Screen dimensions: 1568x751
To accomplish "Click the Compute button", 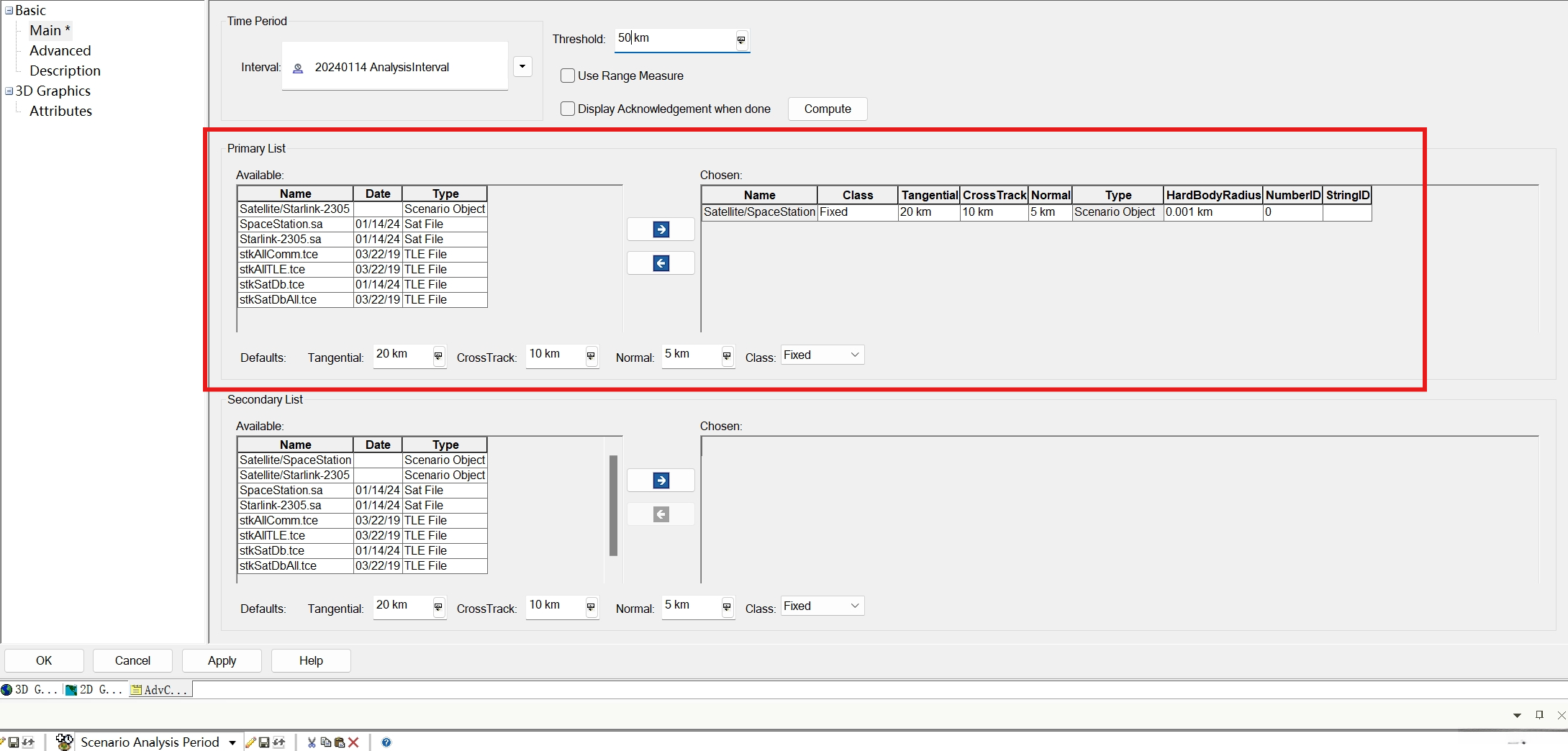I will [828, 109].
